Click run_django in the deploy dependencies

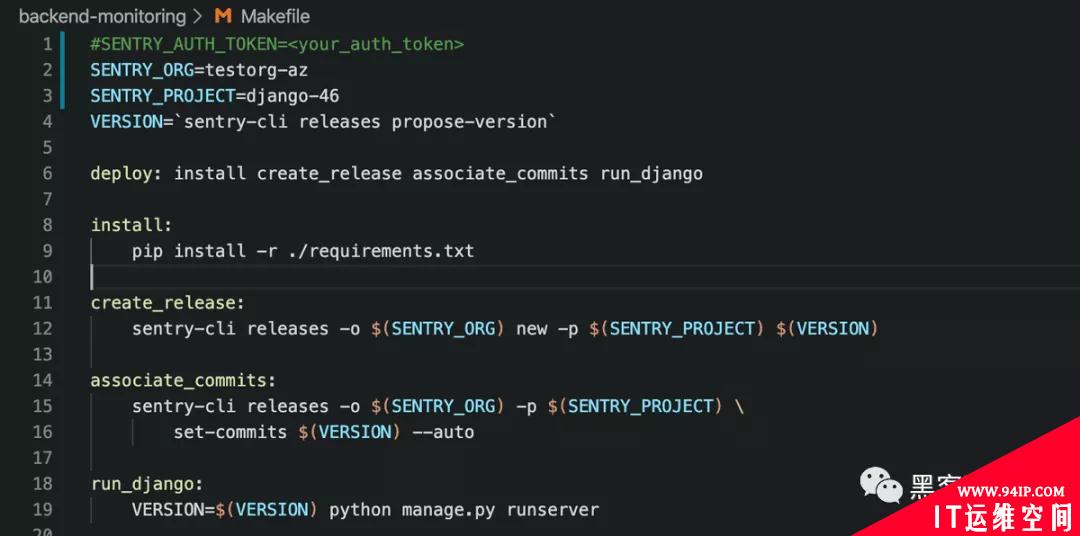click(652, 174)
